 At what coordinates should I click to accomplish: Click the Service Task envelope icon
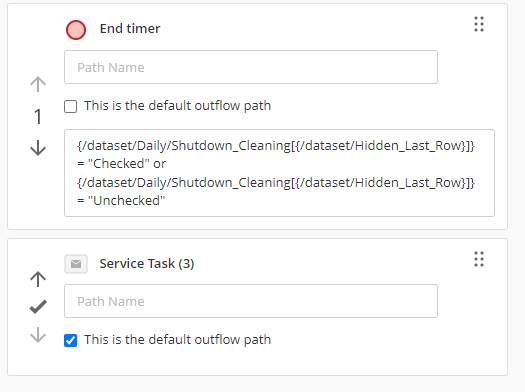(x=76, y=264)
